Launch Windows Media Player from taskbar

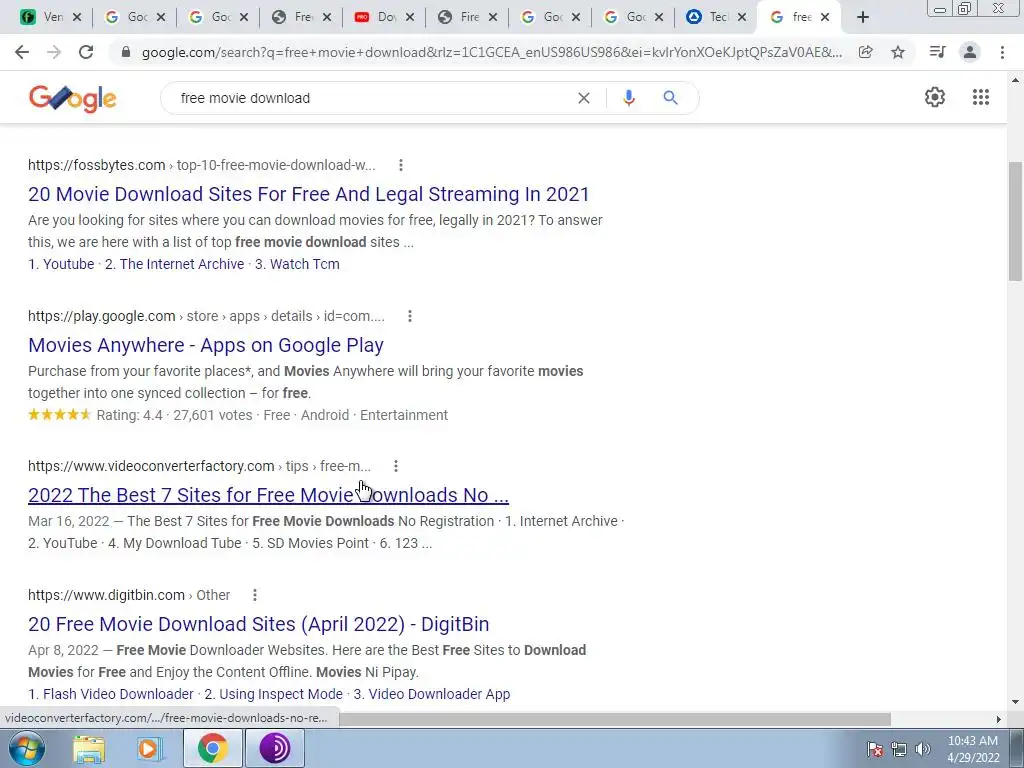[x=150, y=748]
